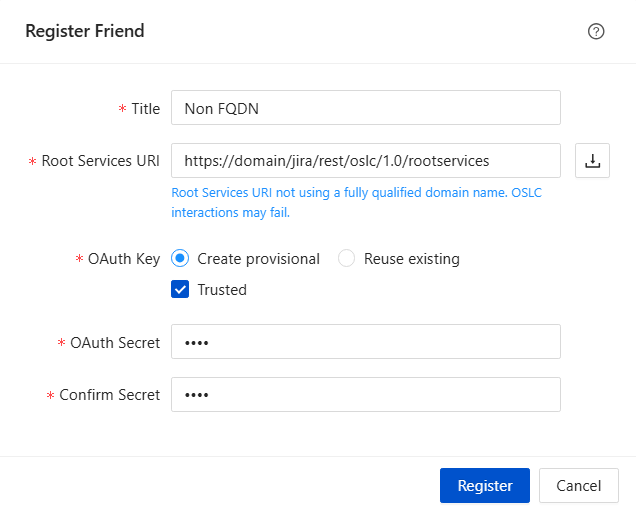The image size is (636, 511).
Task: Click the OAuth Secret label
Action: click(114, 342)
